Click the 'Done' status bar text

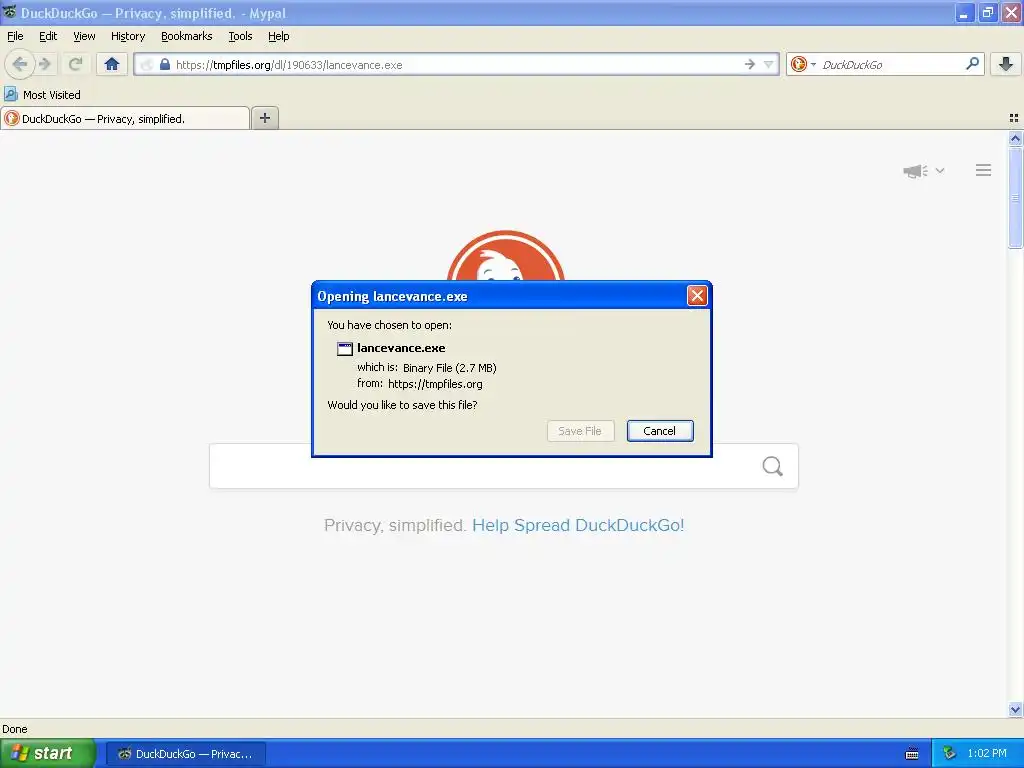(x=15, y=729)
